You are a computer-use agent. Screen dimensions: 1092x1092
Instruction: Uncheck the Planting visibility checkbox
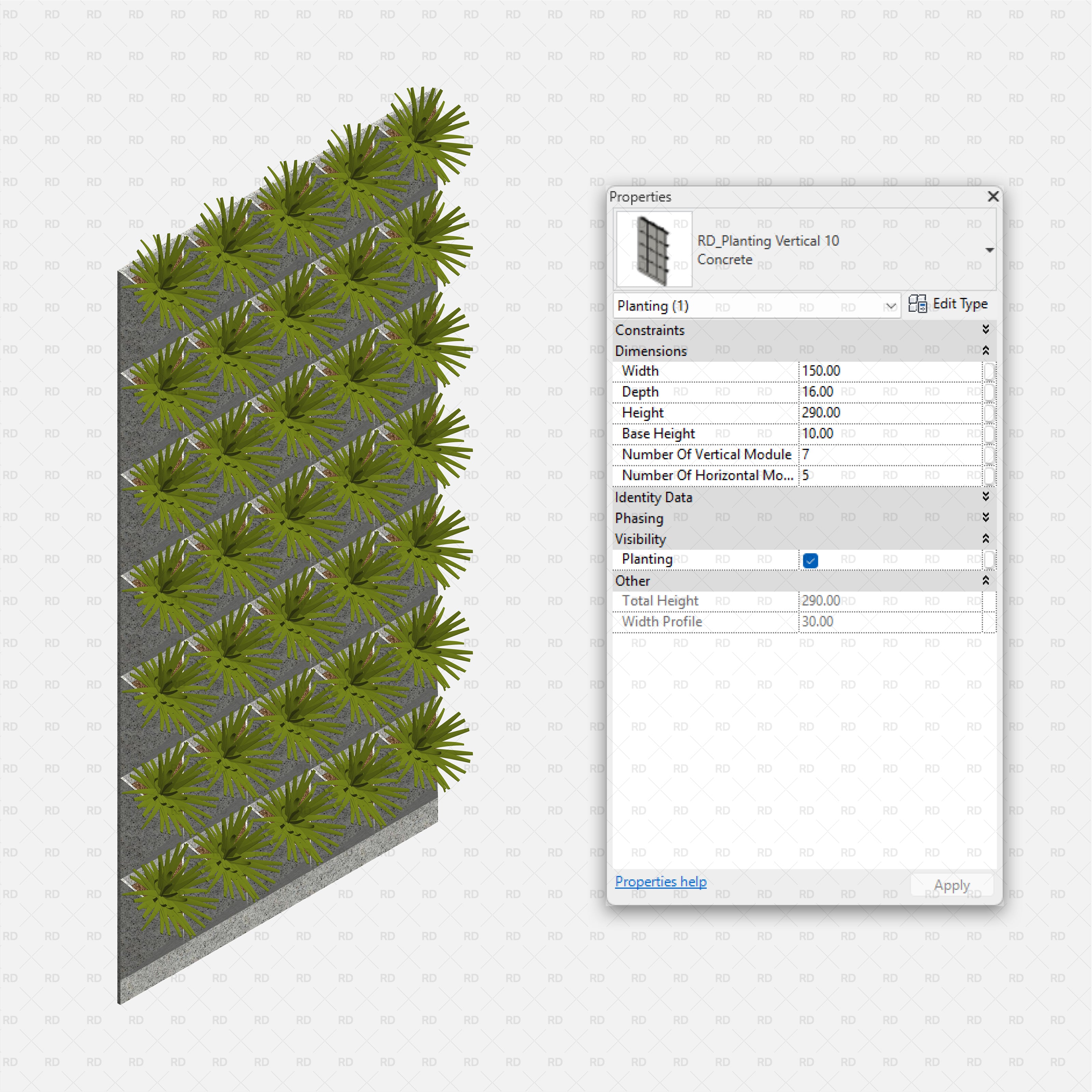coord(810,560)
